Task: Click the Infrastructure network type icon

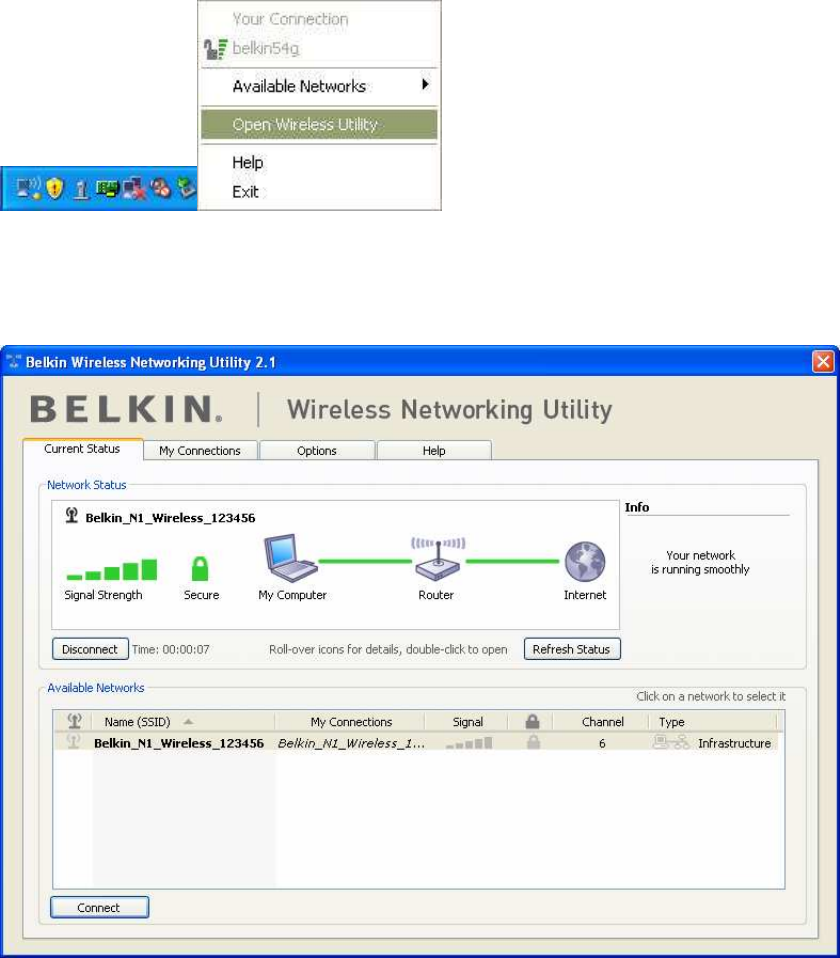Action: [671, 742]
